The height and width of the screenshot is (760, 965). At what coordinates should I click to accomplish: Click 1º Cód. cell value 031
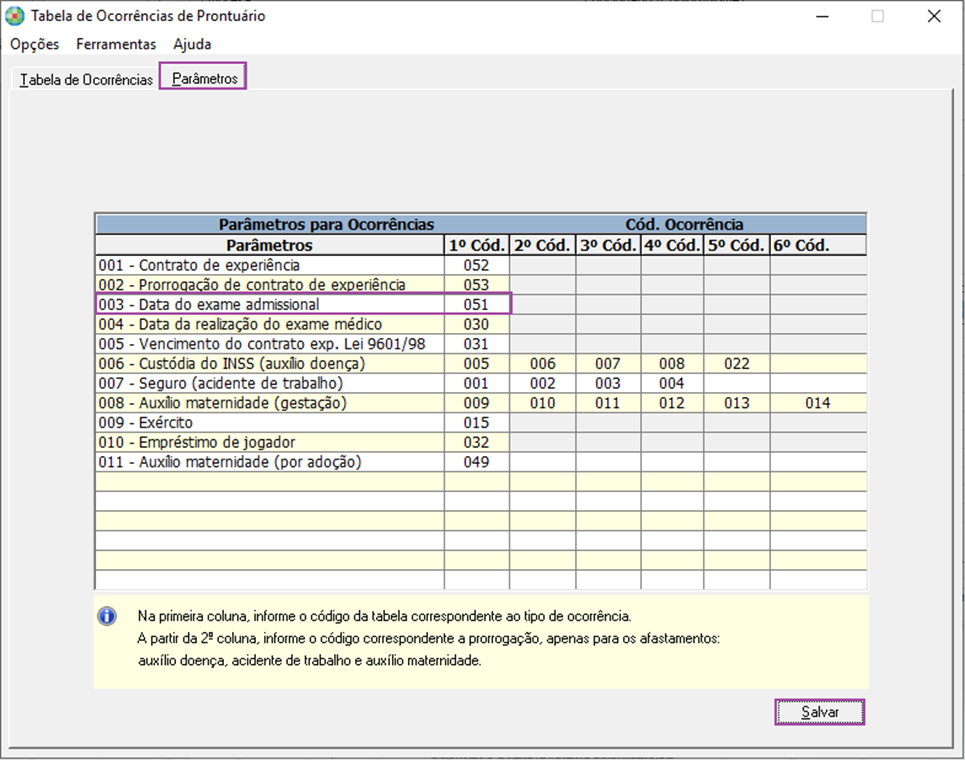pos(476,344)
